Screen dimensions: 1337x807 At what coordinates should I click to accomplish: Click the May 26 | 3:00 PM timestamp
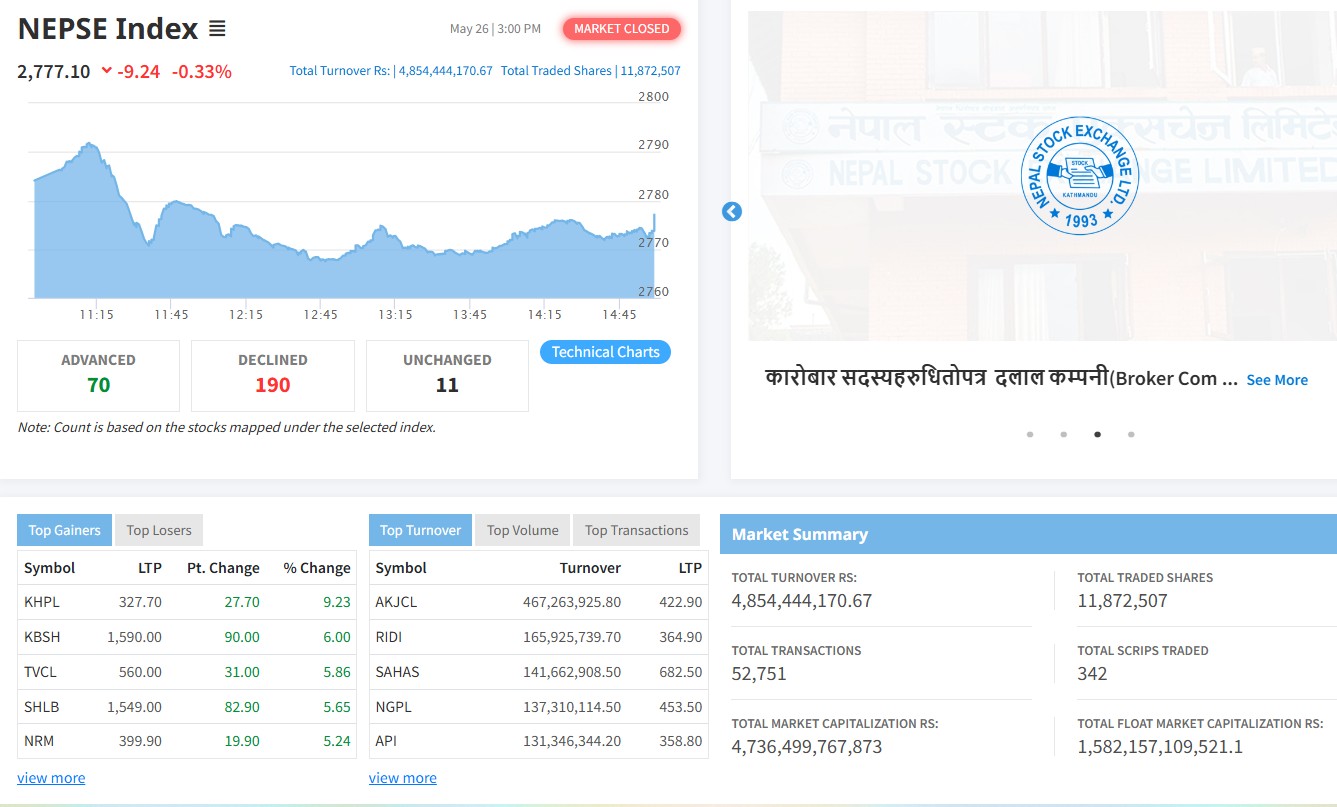(x=495, y=29)
